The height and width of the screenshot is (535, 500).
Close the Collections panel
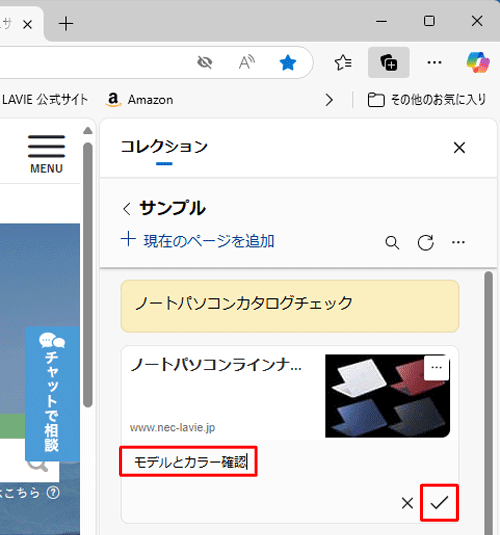[459, 148]
